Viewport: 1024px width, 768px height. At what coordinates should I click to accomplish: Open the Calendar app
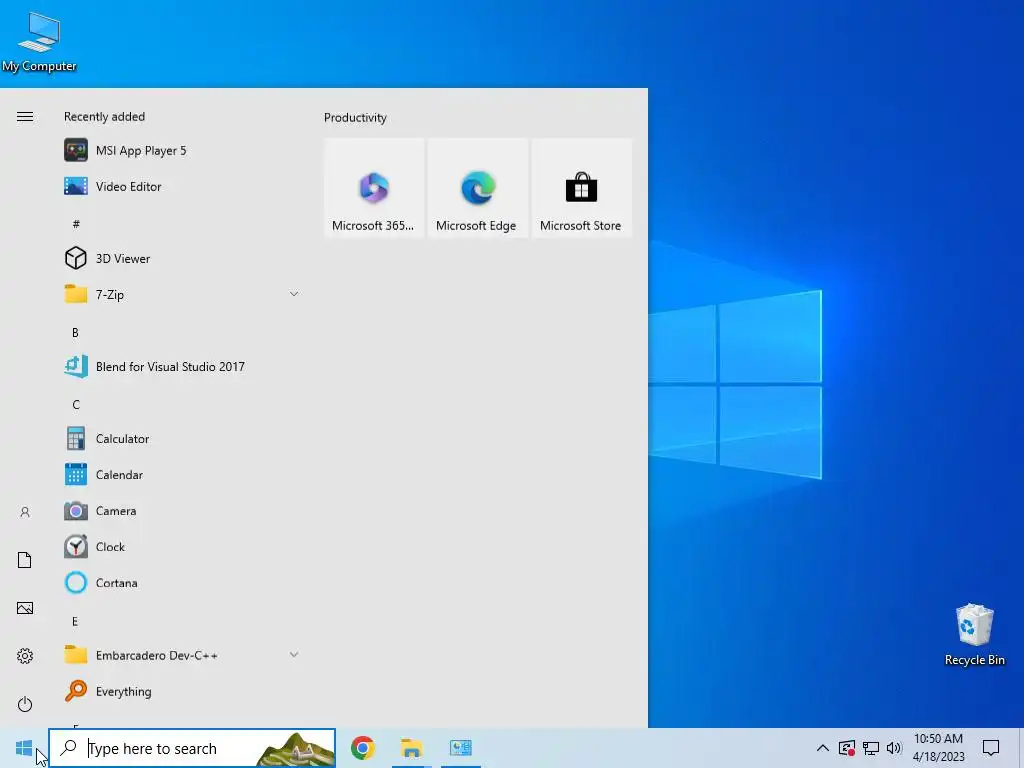pyautogui.click(x=182, y=475)
